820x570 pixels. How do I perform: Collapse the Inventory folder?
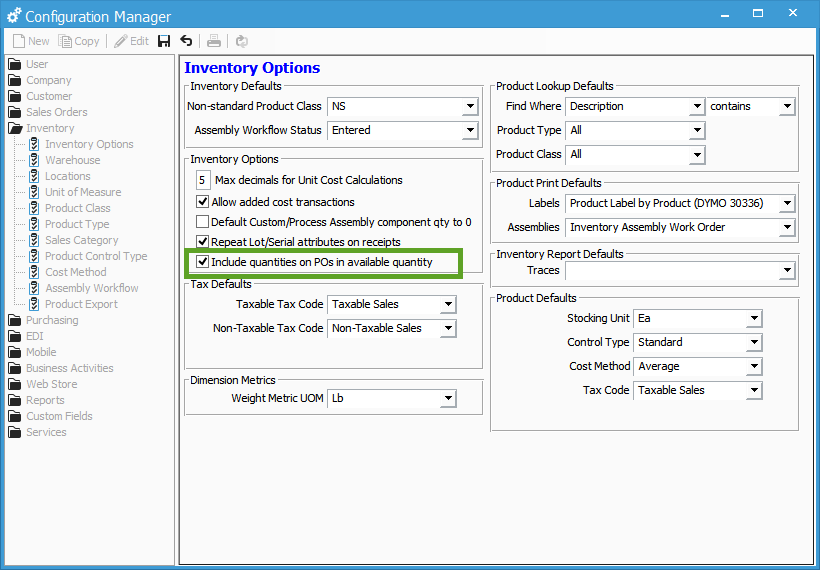point(41,128)
